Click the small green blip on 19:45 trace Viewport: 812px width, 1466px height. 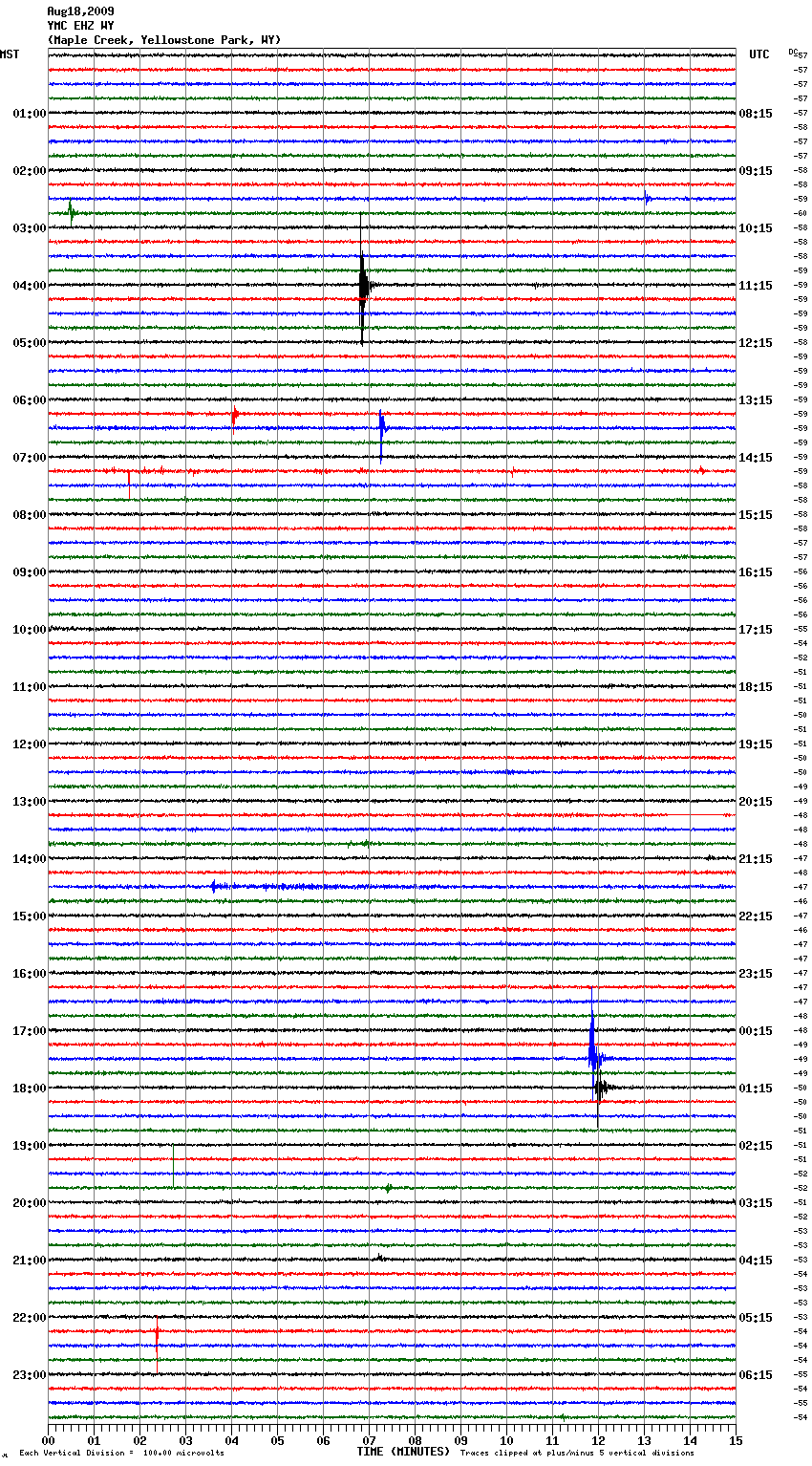pyautogui.click(x=389, y=1188)
